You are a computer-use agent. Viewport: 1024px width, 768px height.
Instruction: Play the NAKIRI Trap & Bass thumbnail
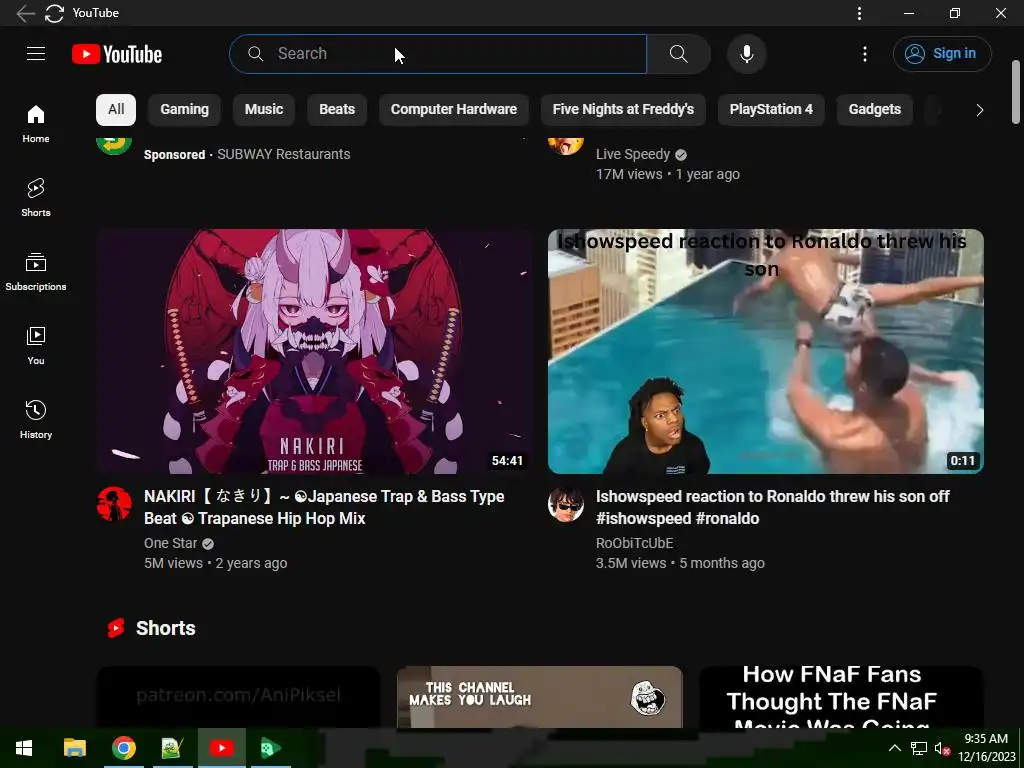point(315,351)
